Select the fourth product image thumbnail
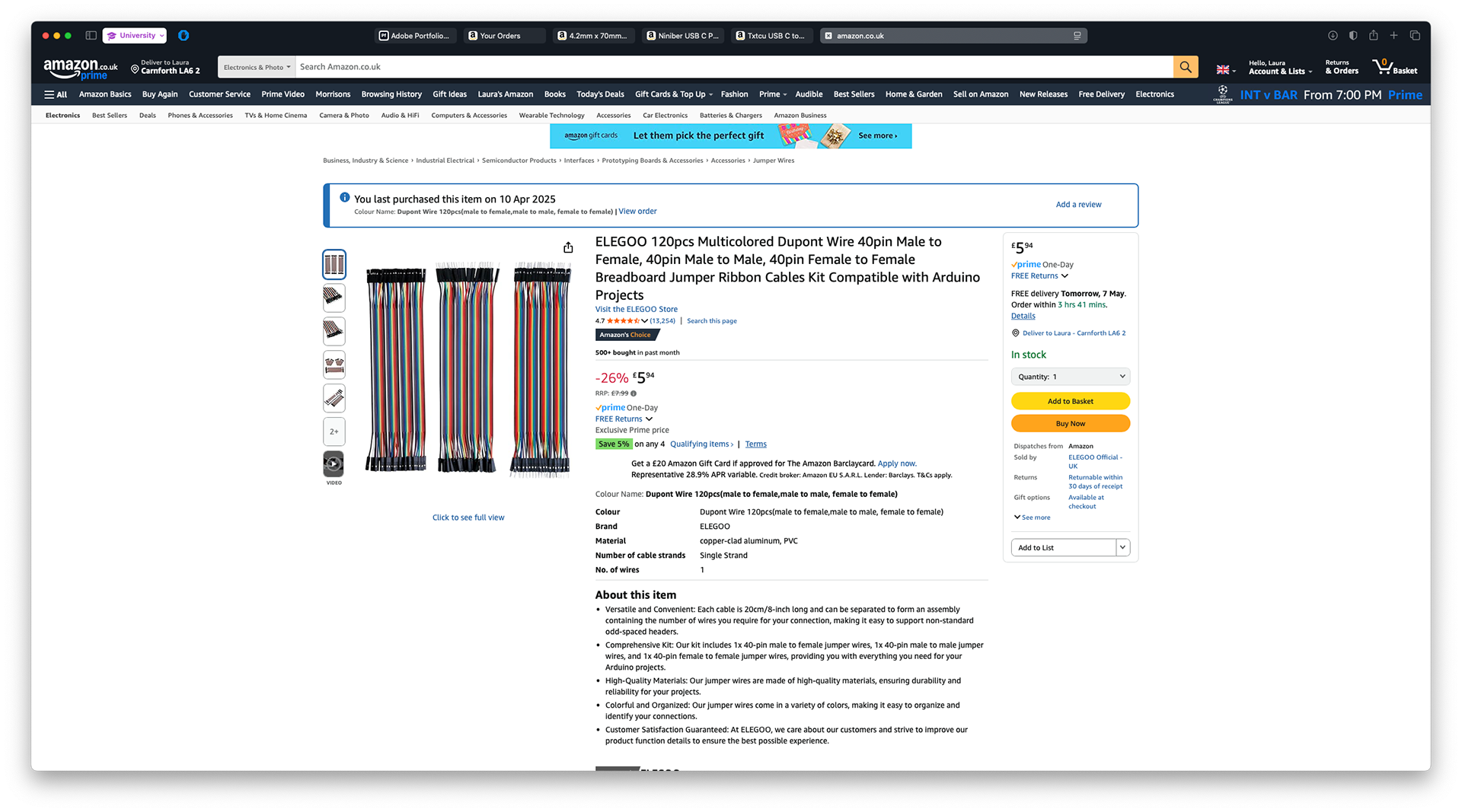The height and width of the screenshot is (812, 1462). point(334,365)
